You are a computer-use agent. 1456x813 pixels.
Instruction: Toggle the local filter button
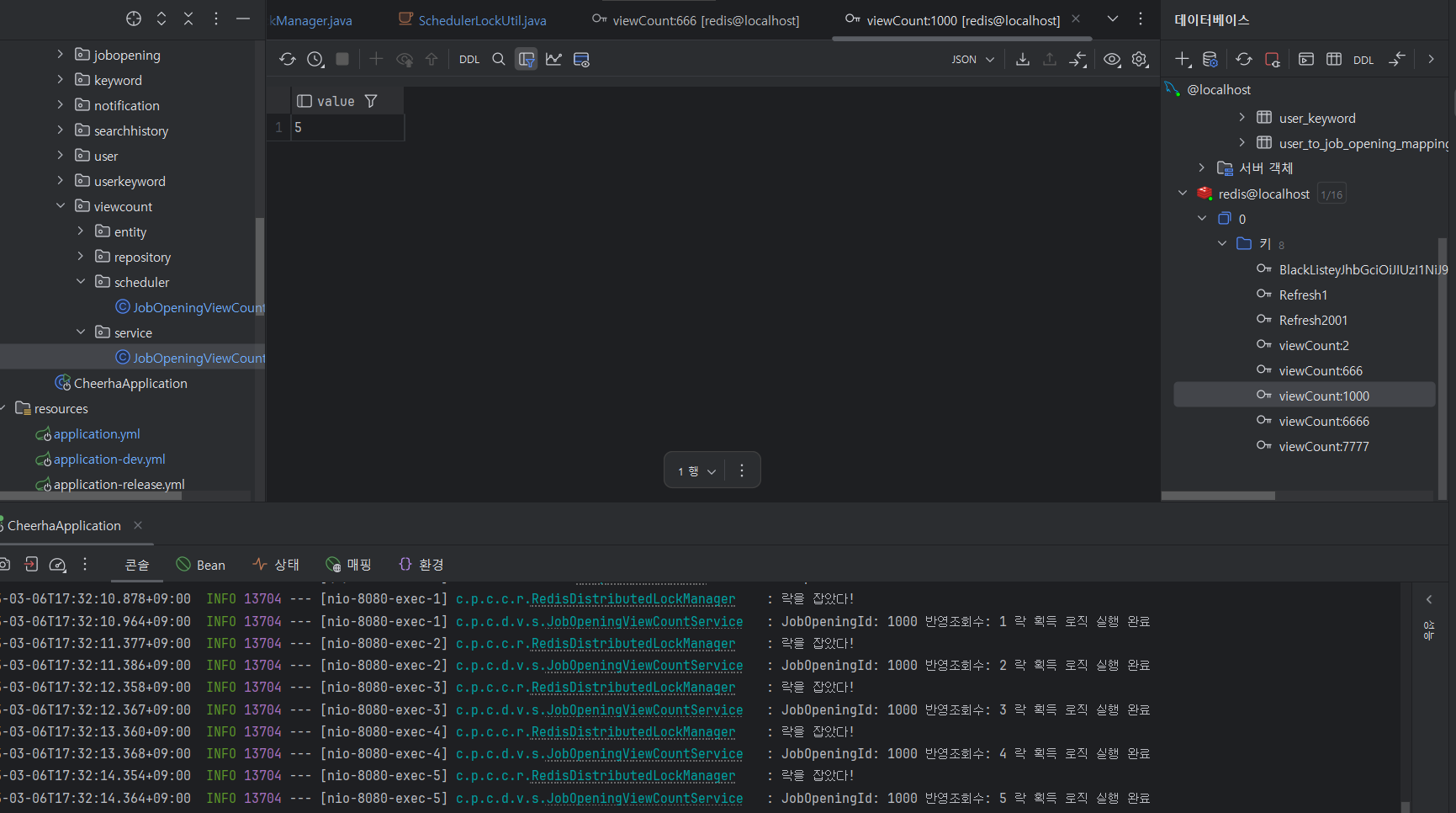click(x=527, y=59)
